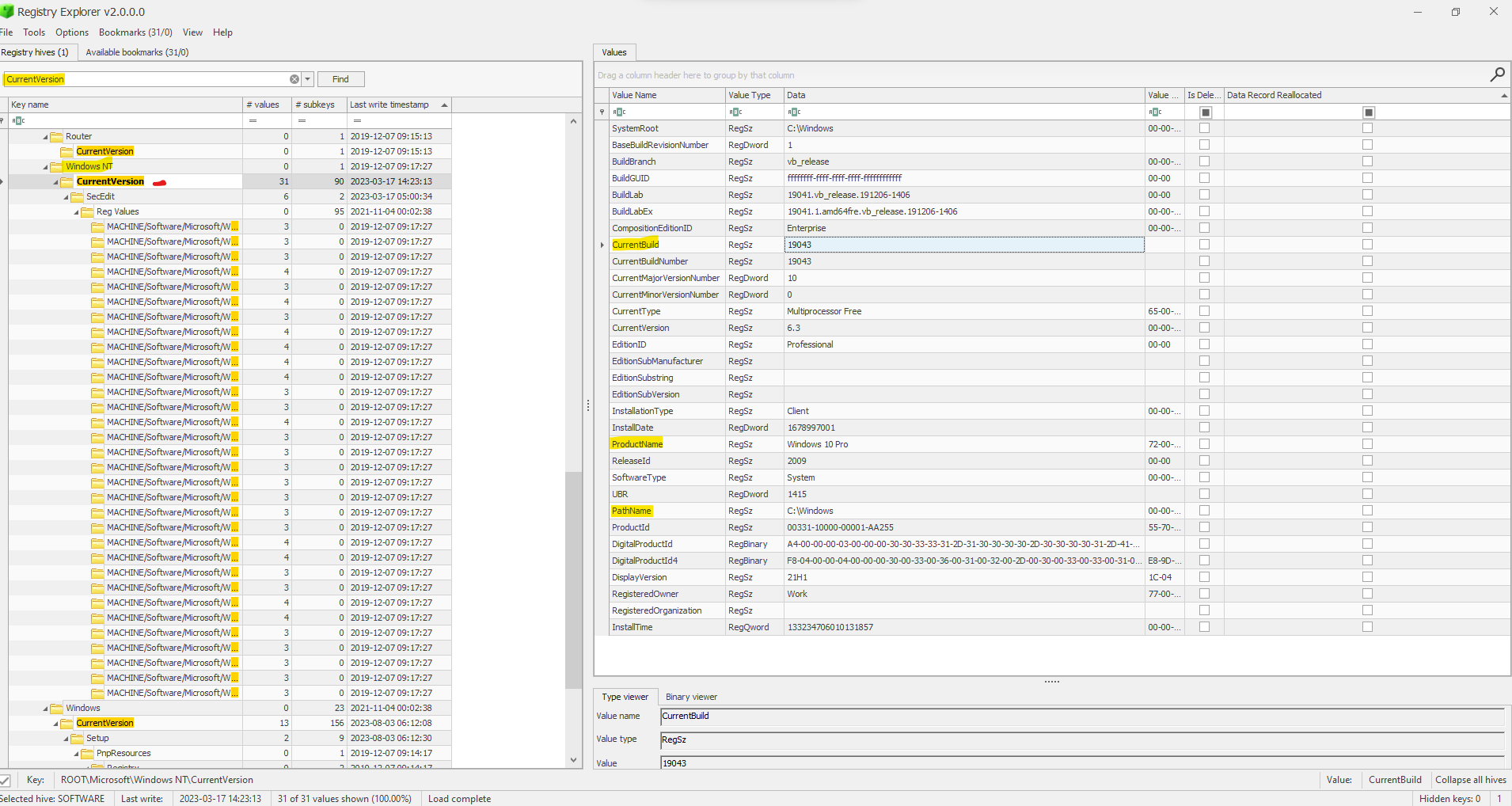Image resolution: width=1512 pixels, height=806 pixels.
Task: Collapse the Router tree node
Action: (46, 137)
